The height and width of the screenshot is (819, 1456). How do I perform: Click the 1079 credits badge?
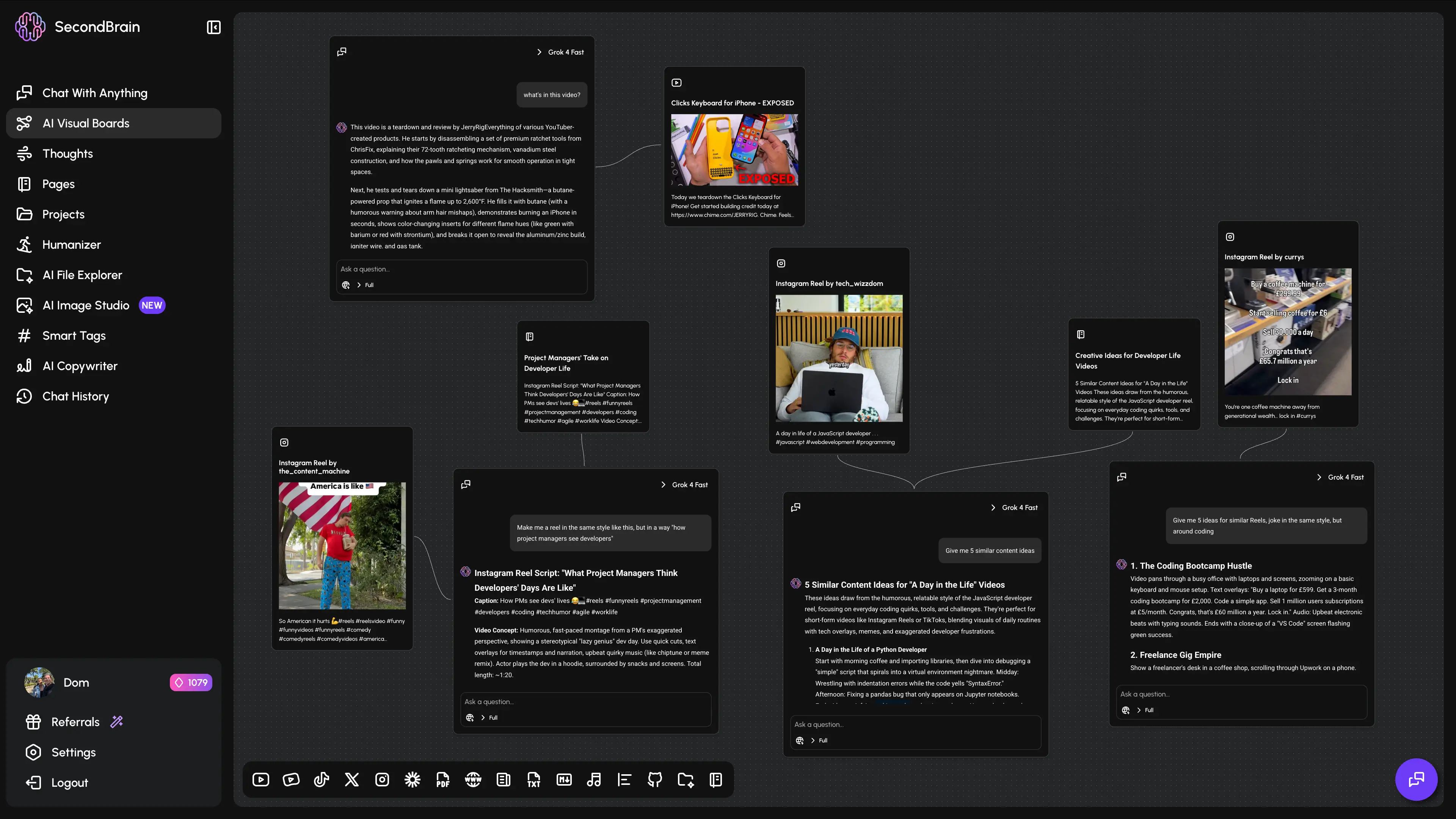click(x=191, y=682)
